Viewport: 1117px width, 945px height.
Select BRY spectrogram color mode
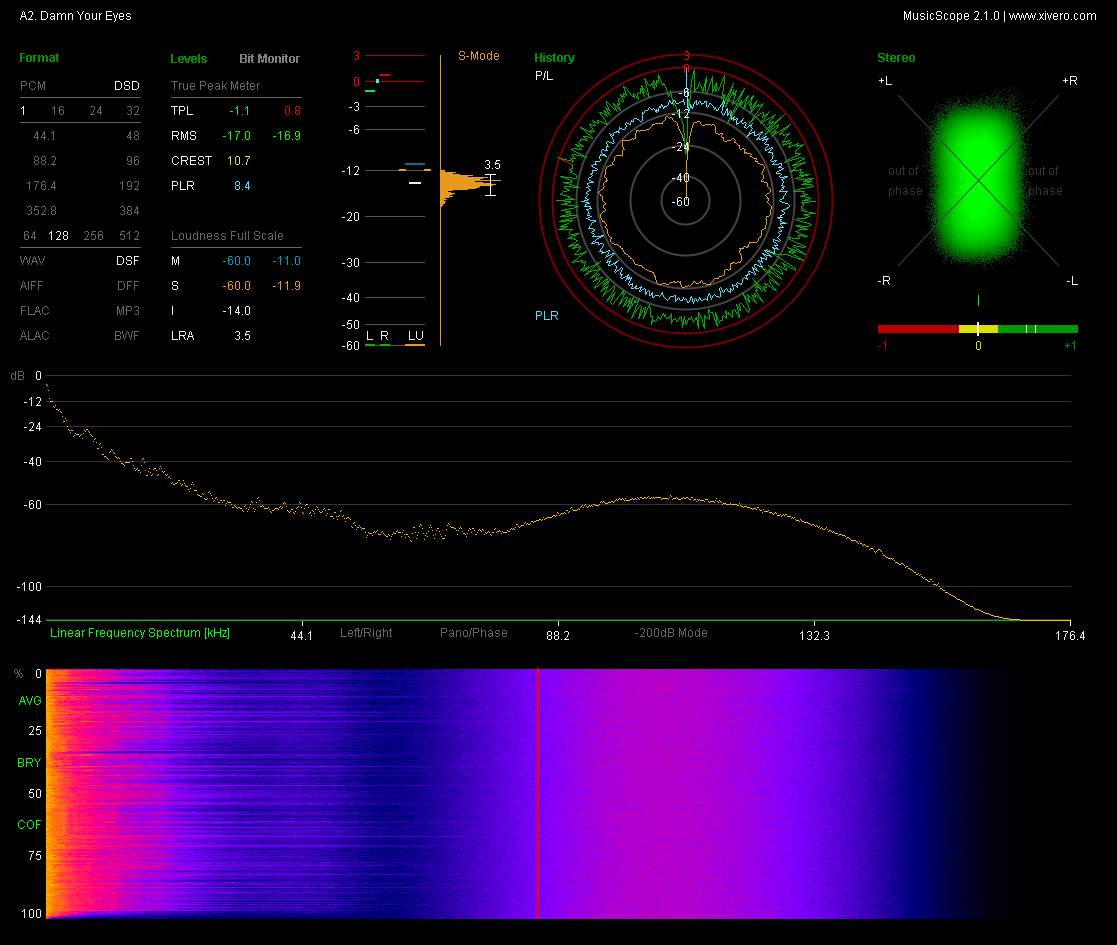click(x=30, y=763)
